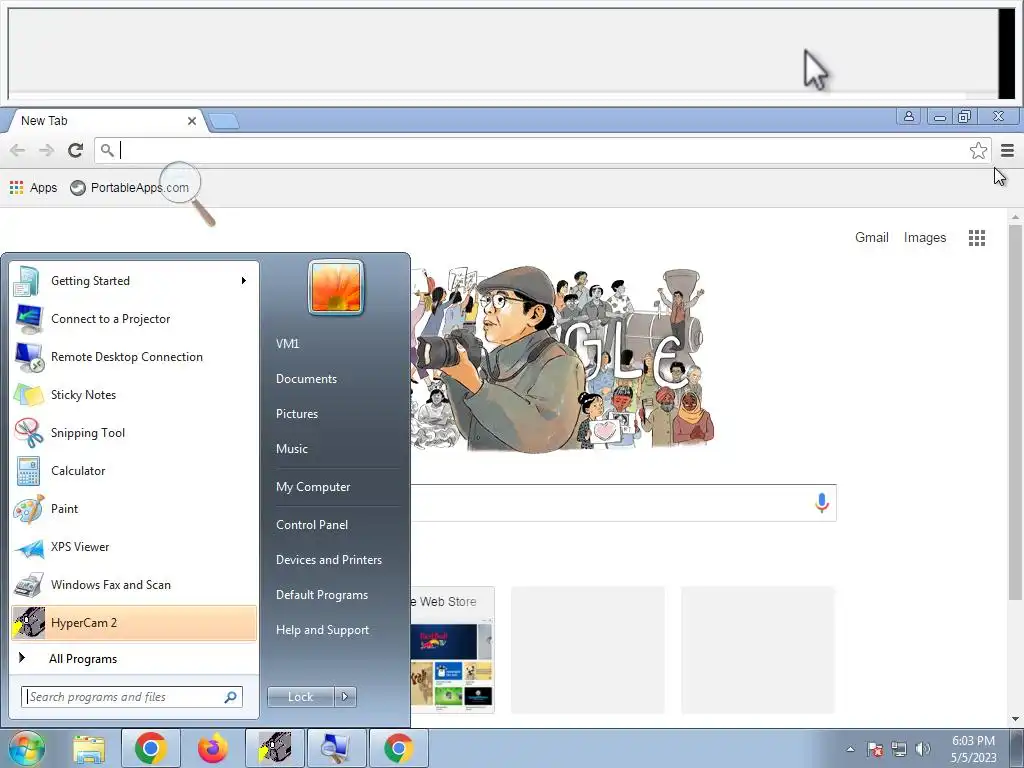Launch HyperCam 2 from Start menu
This screenshot has height=768, width=1024.
(x=134, y=623)
